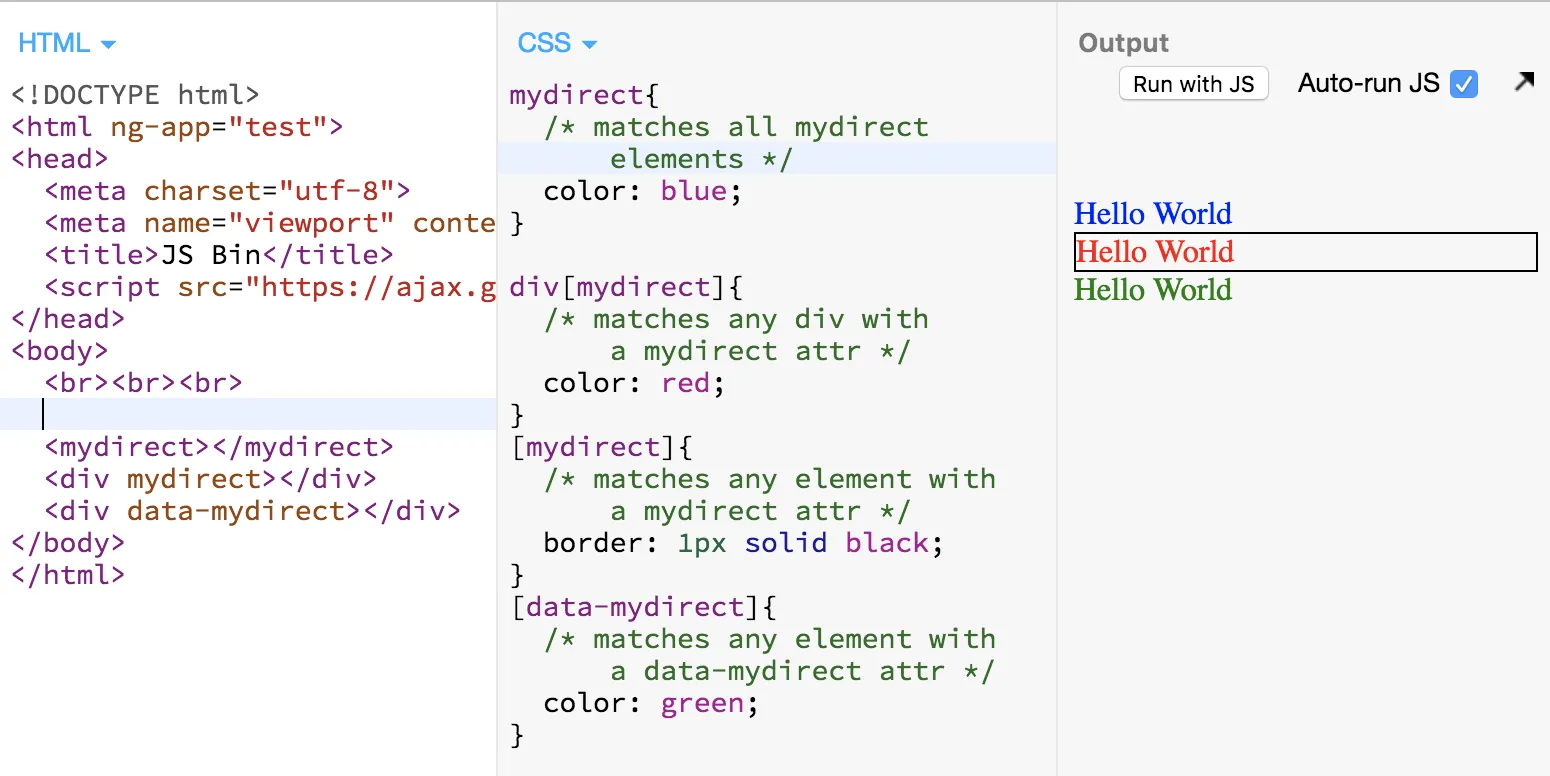The height and width of the screenshot is (776, 1550).
Task: Open the CSS panel dropdown
Action: (557, 44)
